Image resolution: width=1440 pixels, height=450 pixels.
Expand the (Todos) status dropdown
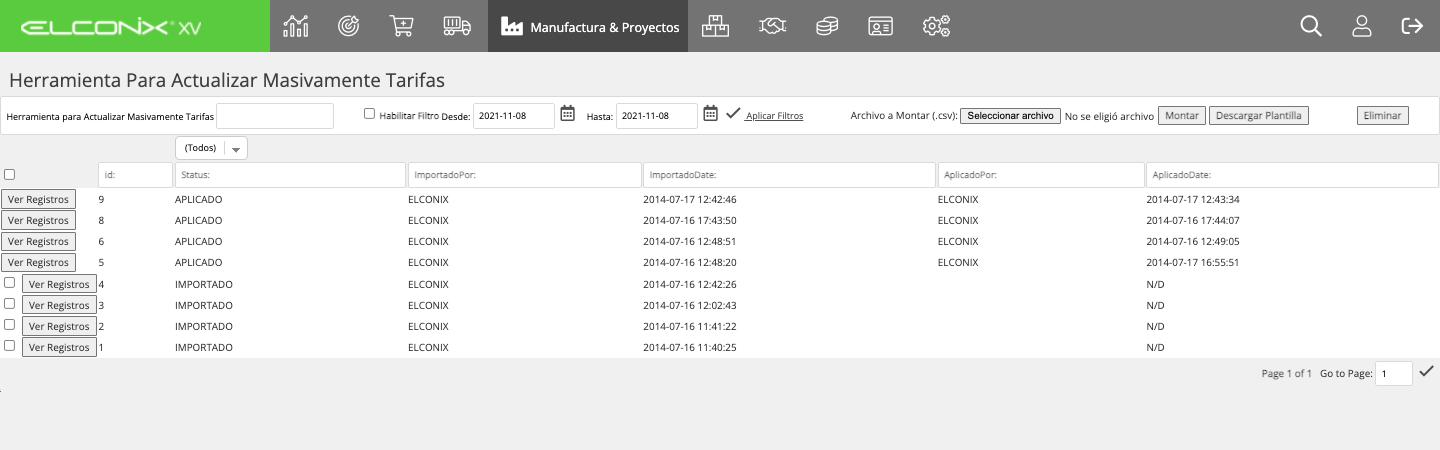click(211, 148)
